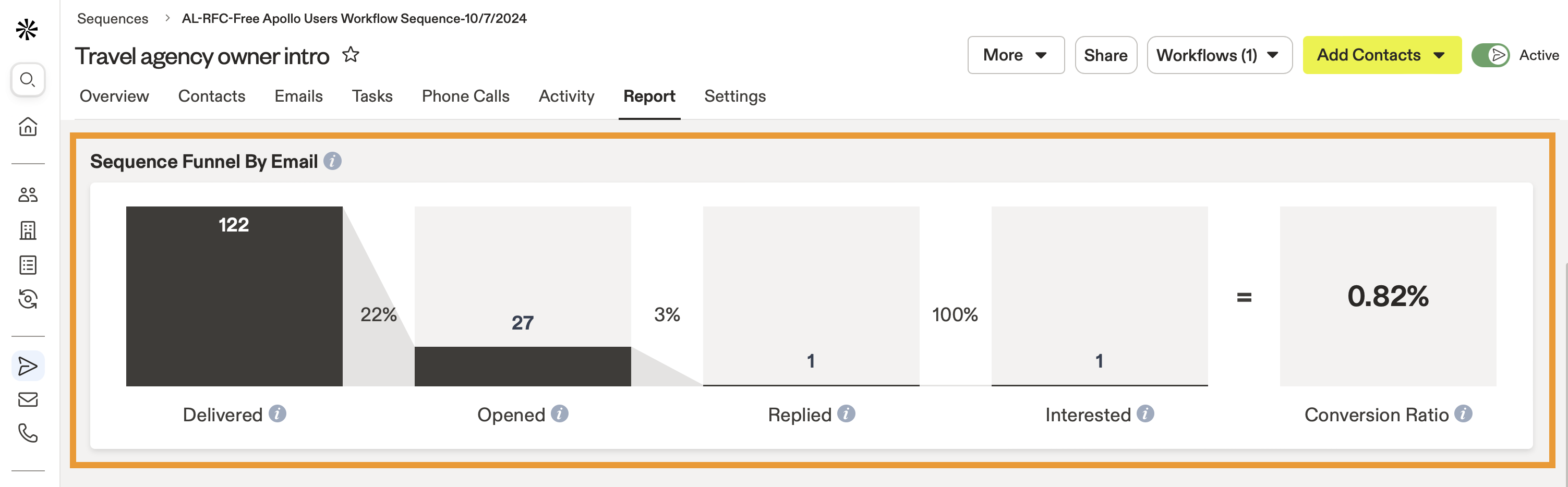Toggle the sequence Active switch
The image size is (1568, 487).
(1490, 55)
